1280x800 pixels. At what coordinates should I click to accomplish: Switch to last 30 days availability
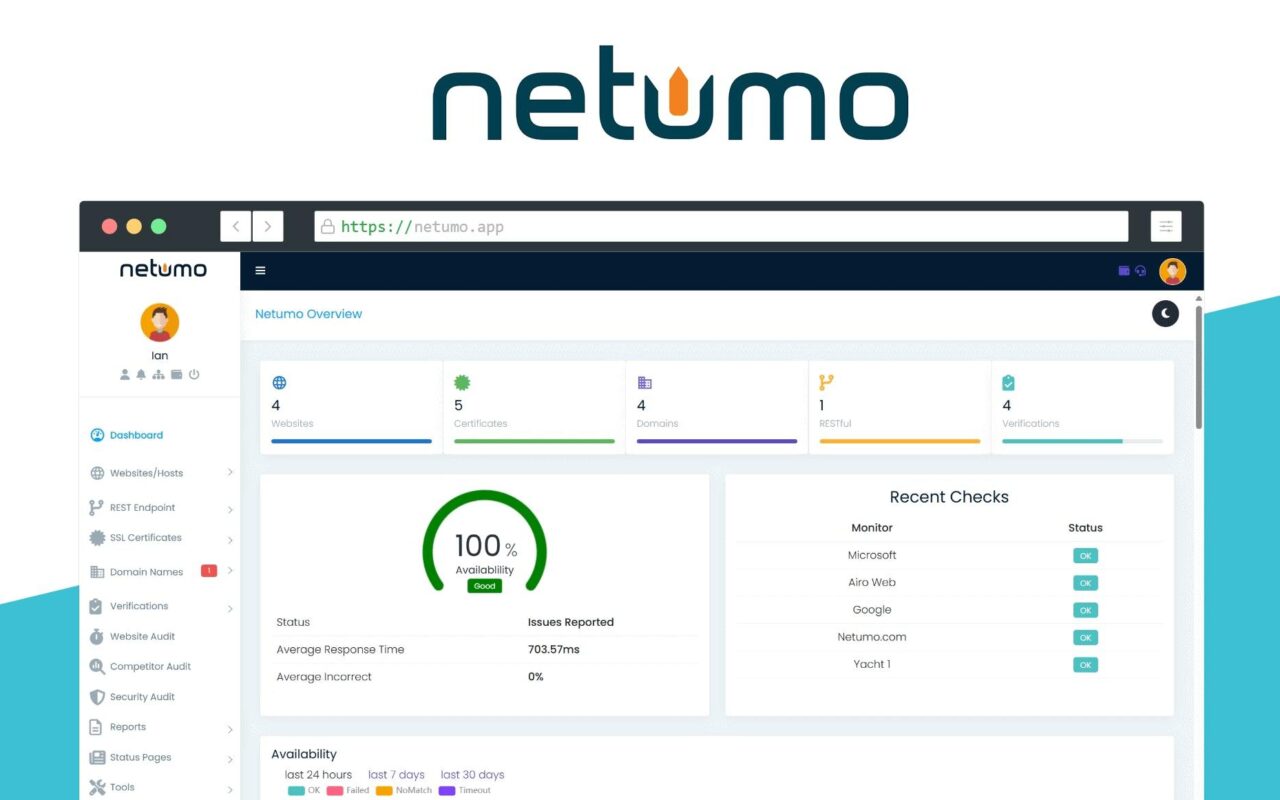pyautogui.click(x=472, y=775)
